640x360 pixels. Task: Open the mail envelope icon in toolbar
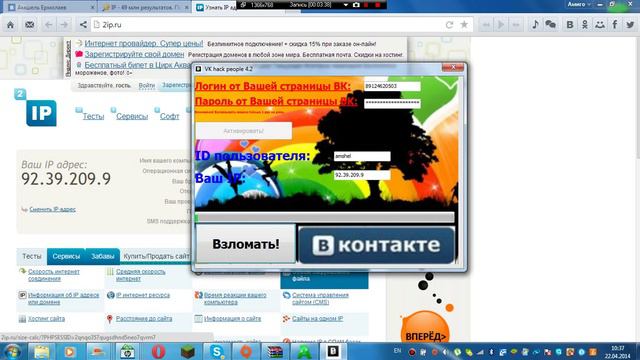pos(29,25)
